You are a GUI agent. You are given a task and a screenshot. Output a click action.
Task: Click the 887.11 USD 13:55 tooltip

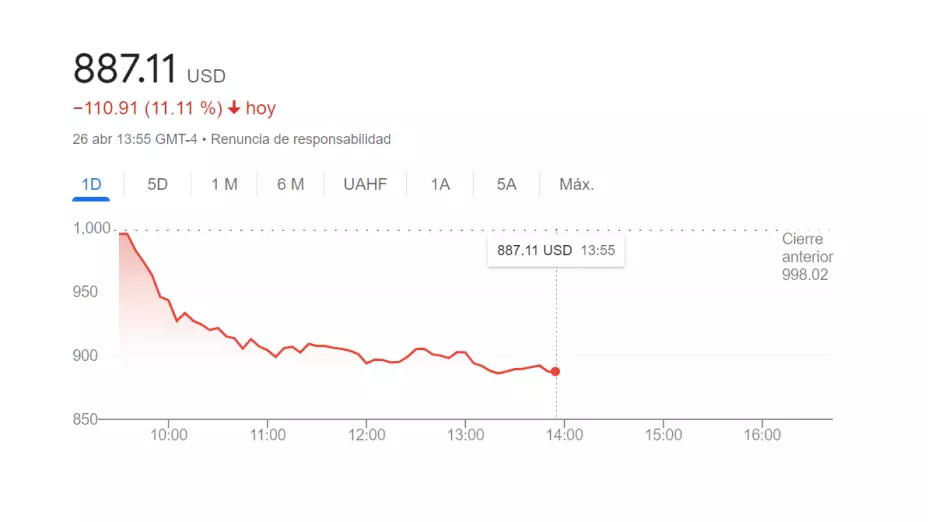pos(556,251)
